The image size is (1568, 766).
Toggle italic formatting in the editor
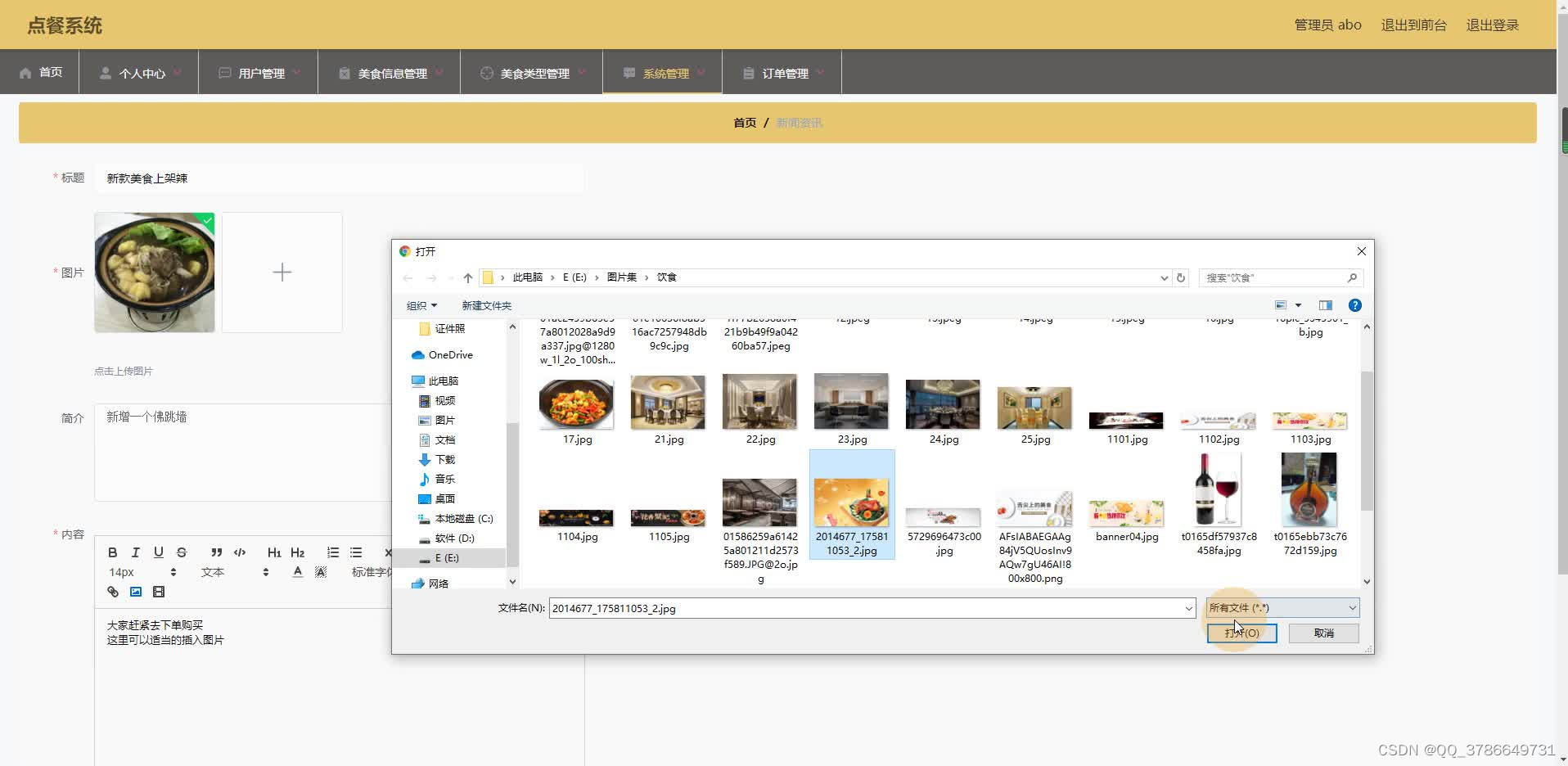136,552
